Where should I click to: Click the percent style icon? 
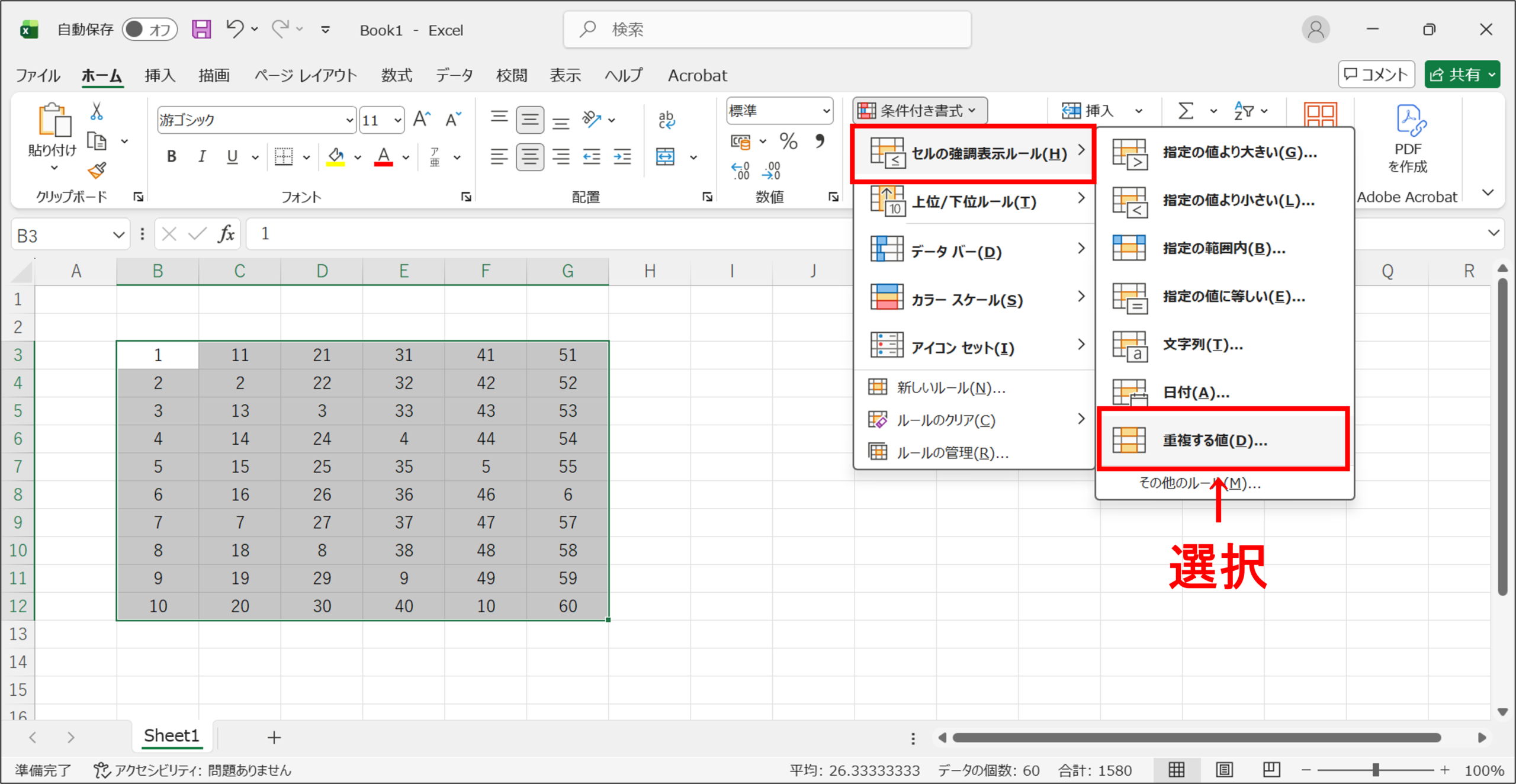[x=788, y=141]
